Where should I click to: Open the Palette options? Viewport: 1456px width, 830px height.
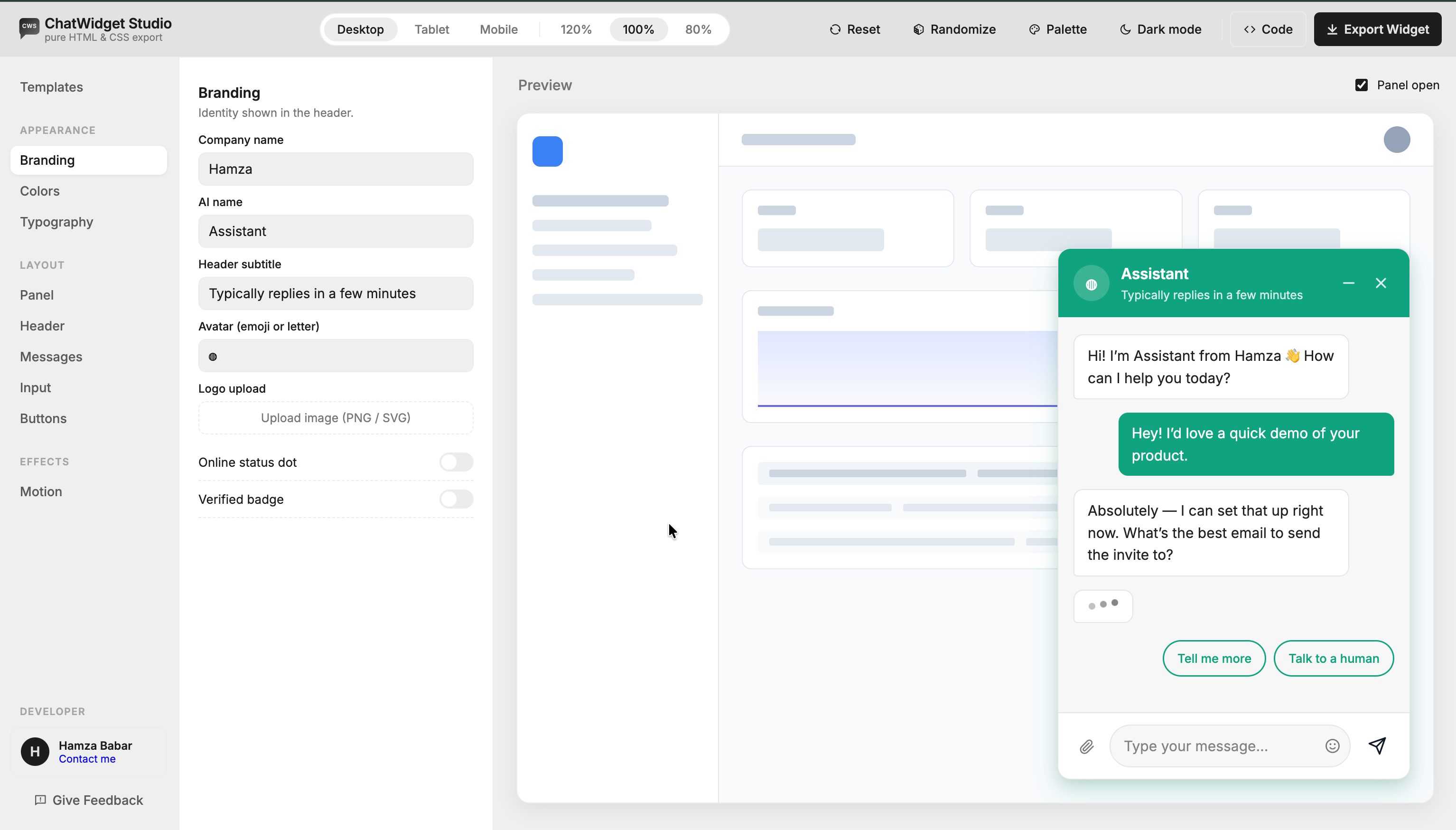1058,29
